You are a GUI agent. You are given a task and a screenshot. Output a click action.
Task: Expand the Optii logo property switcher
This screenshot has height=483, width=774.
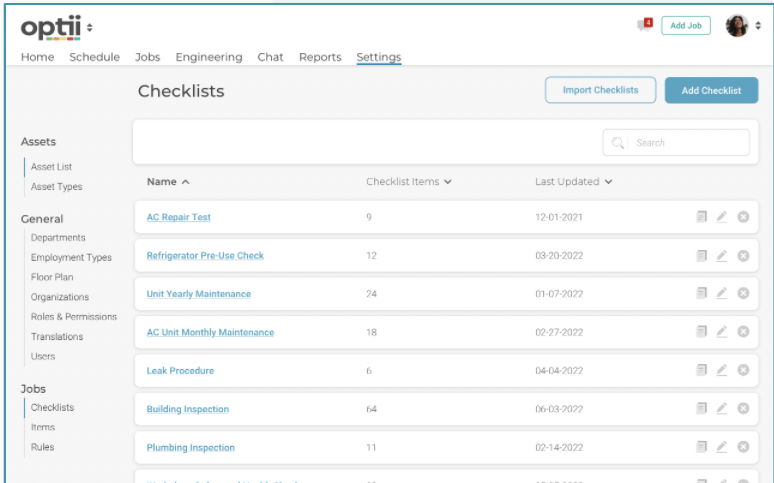tap(90, 27)
